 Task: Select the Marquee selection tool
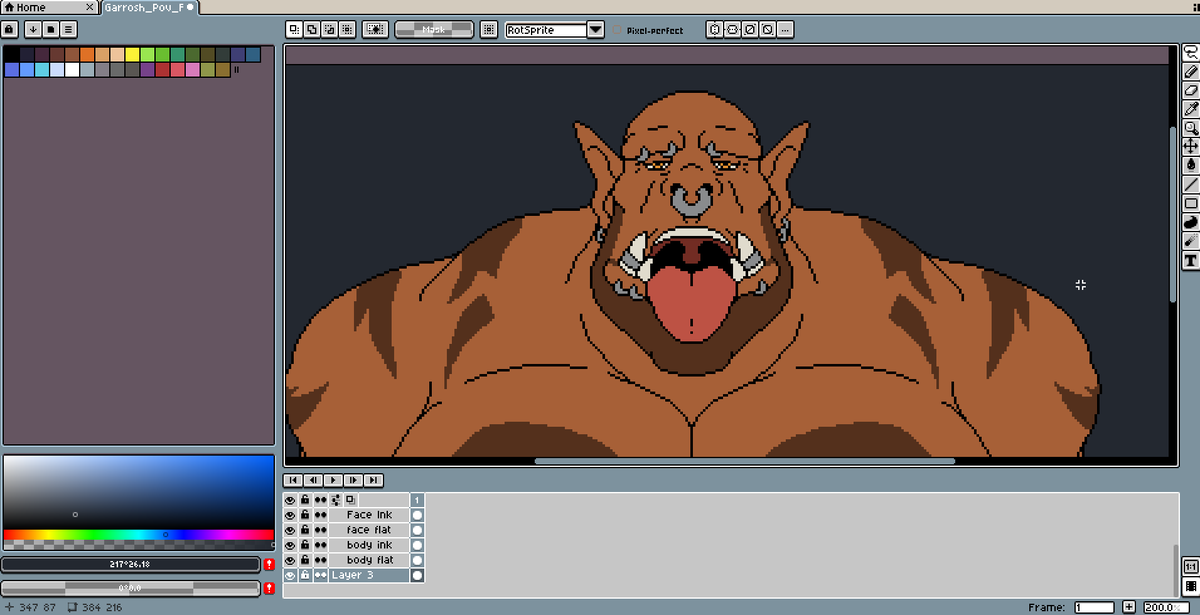click(x=1191, y=53)
